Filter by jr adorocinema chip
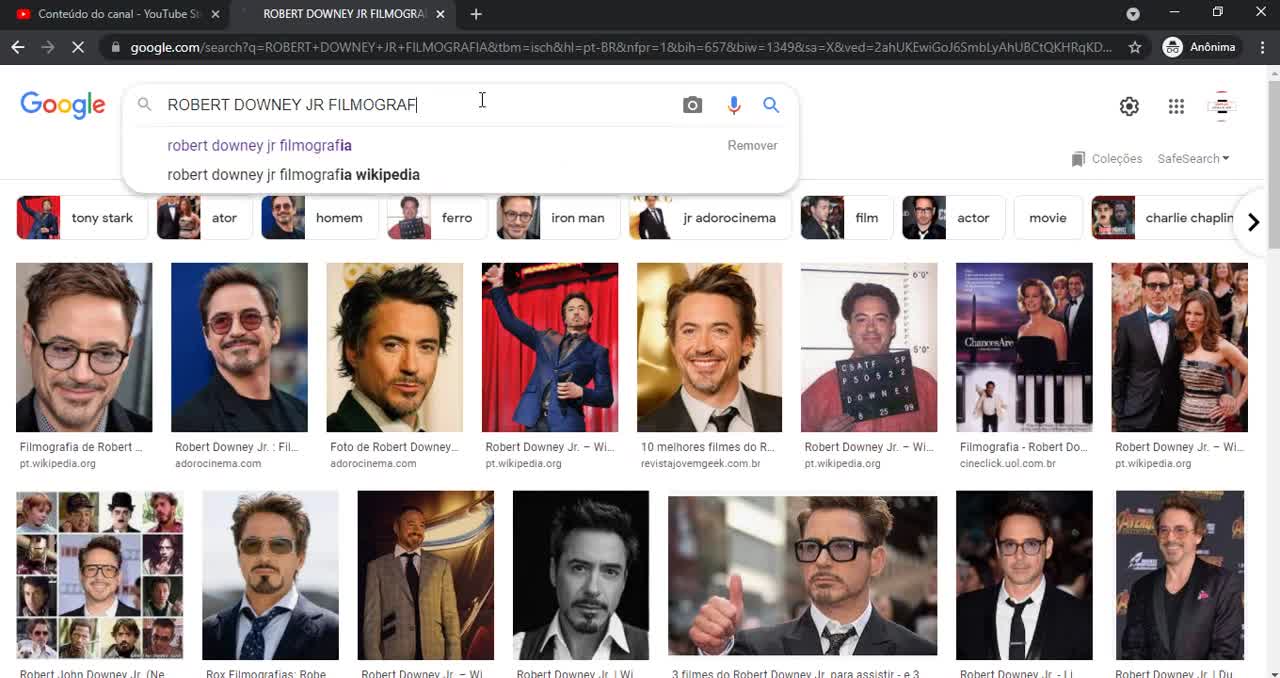The image size is (1280, 678). [711, 218]
